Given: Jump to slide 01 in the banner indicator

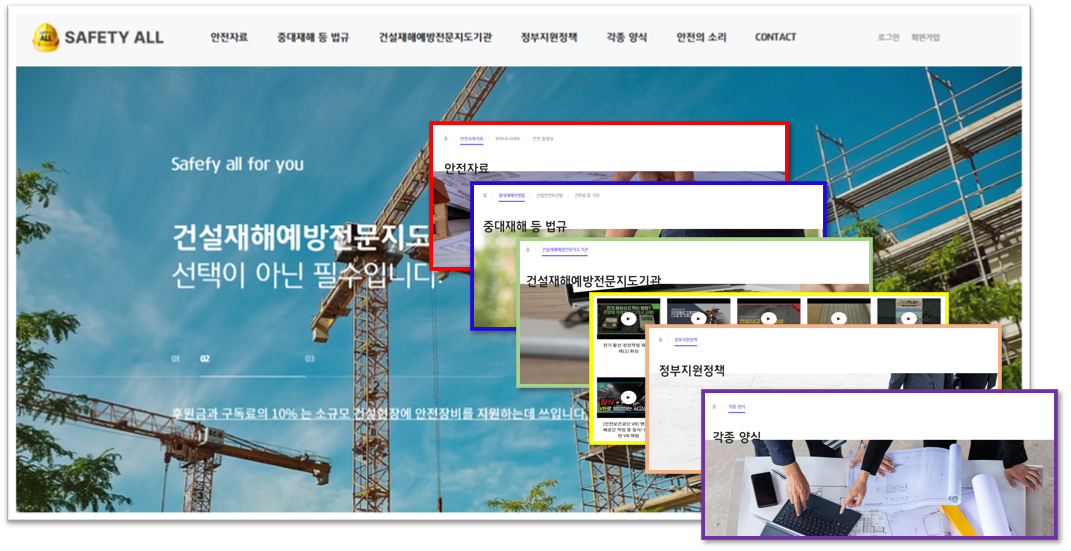Looking at the screenshot, I should (176, 358).
